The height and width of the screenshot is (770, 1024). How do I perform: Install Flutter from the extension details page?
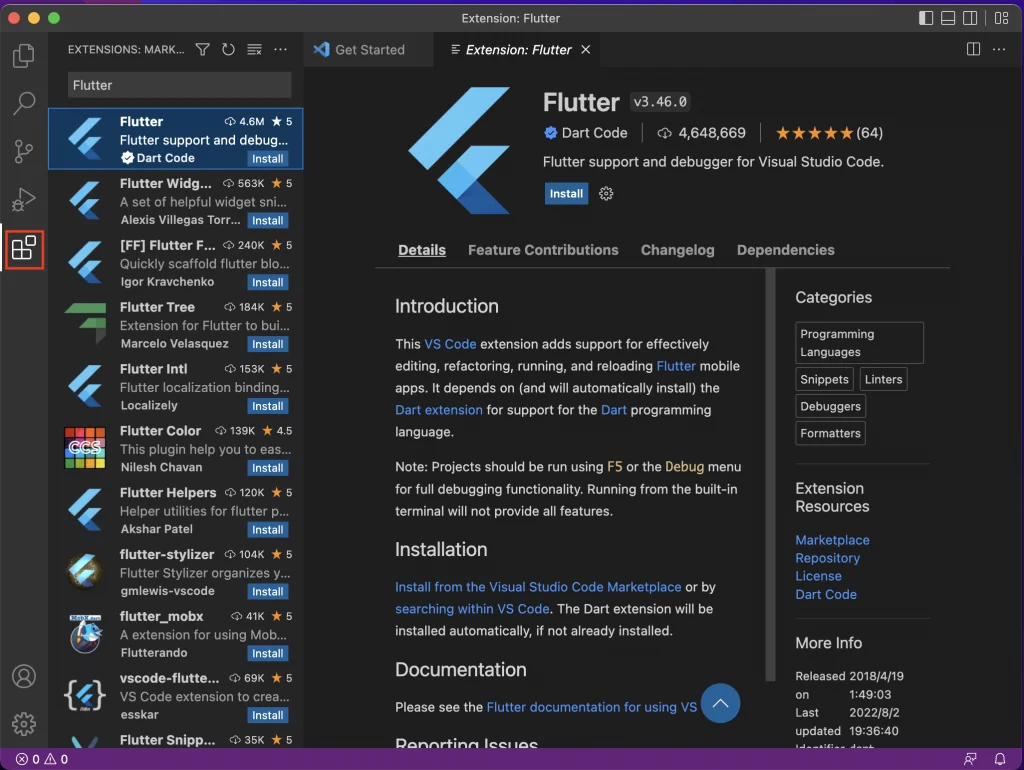point(566,194)
